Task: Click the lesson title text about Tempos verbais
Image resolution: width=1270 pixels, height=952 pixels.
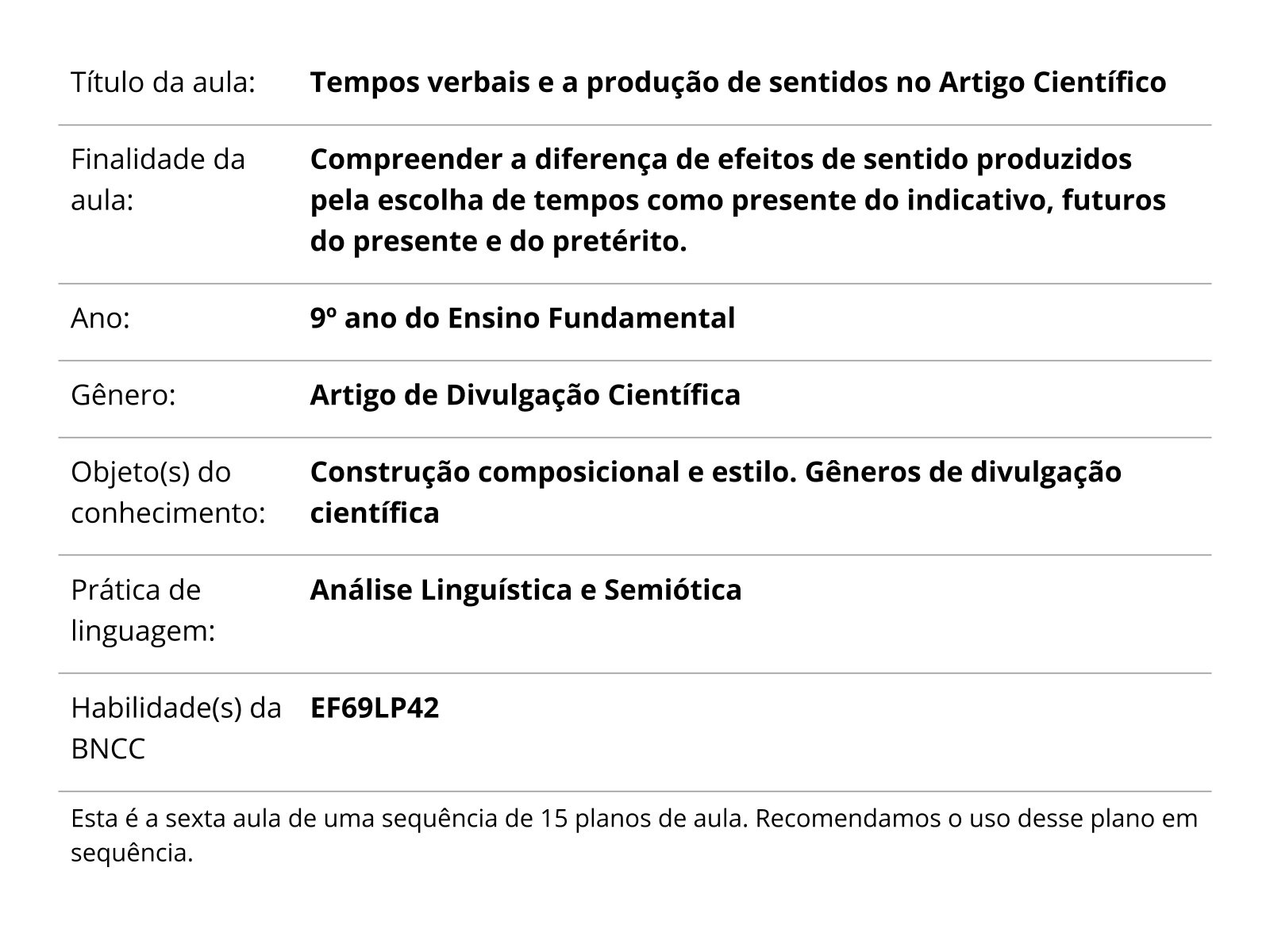Action: click(x=738, y=82)
